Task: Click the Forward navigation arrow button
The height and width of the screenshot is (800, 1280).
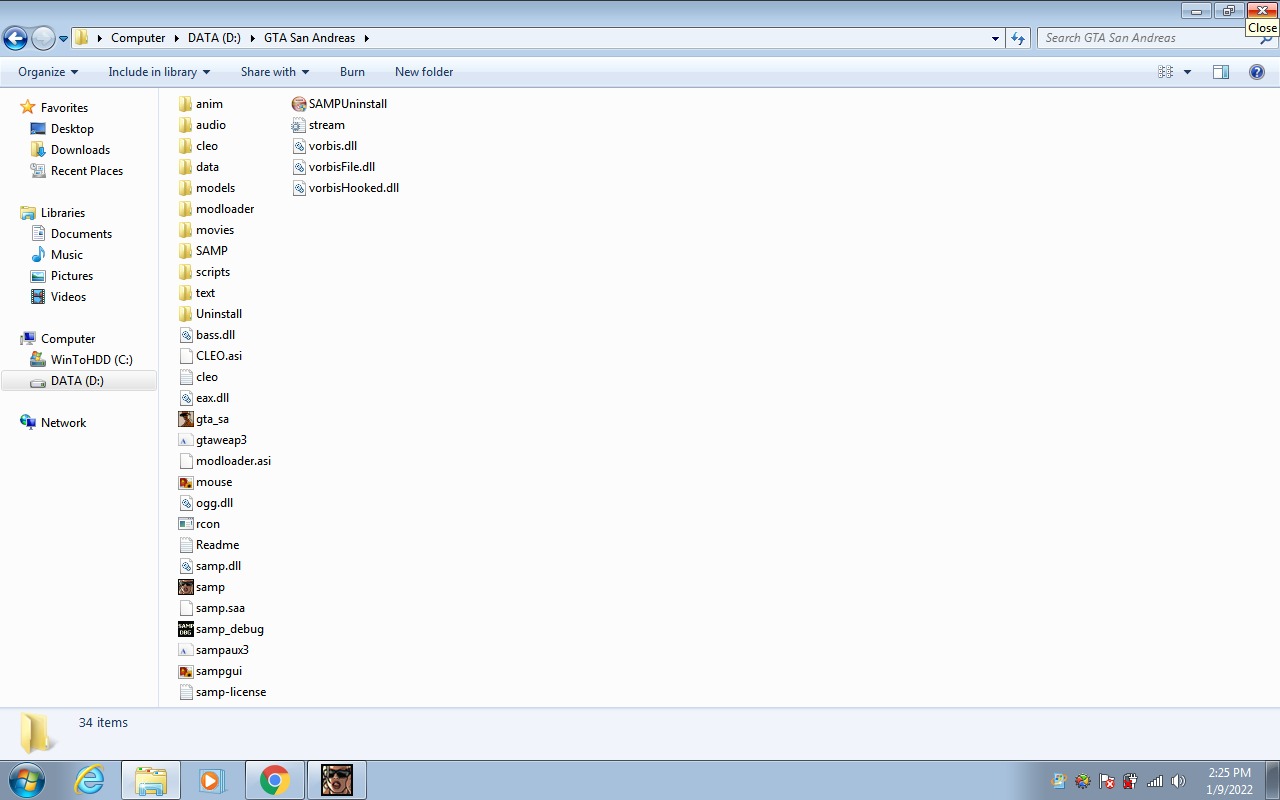Action: (43, 38)
